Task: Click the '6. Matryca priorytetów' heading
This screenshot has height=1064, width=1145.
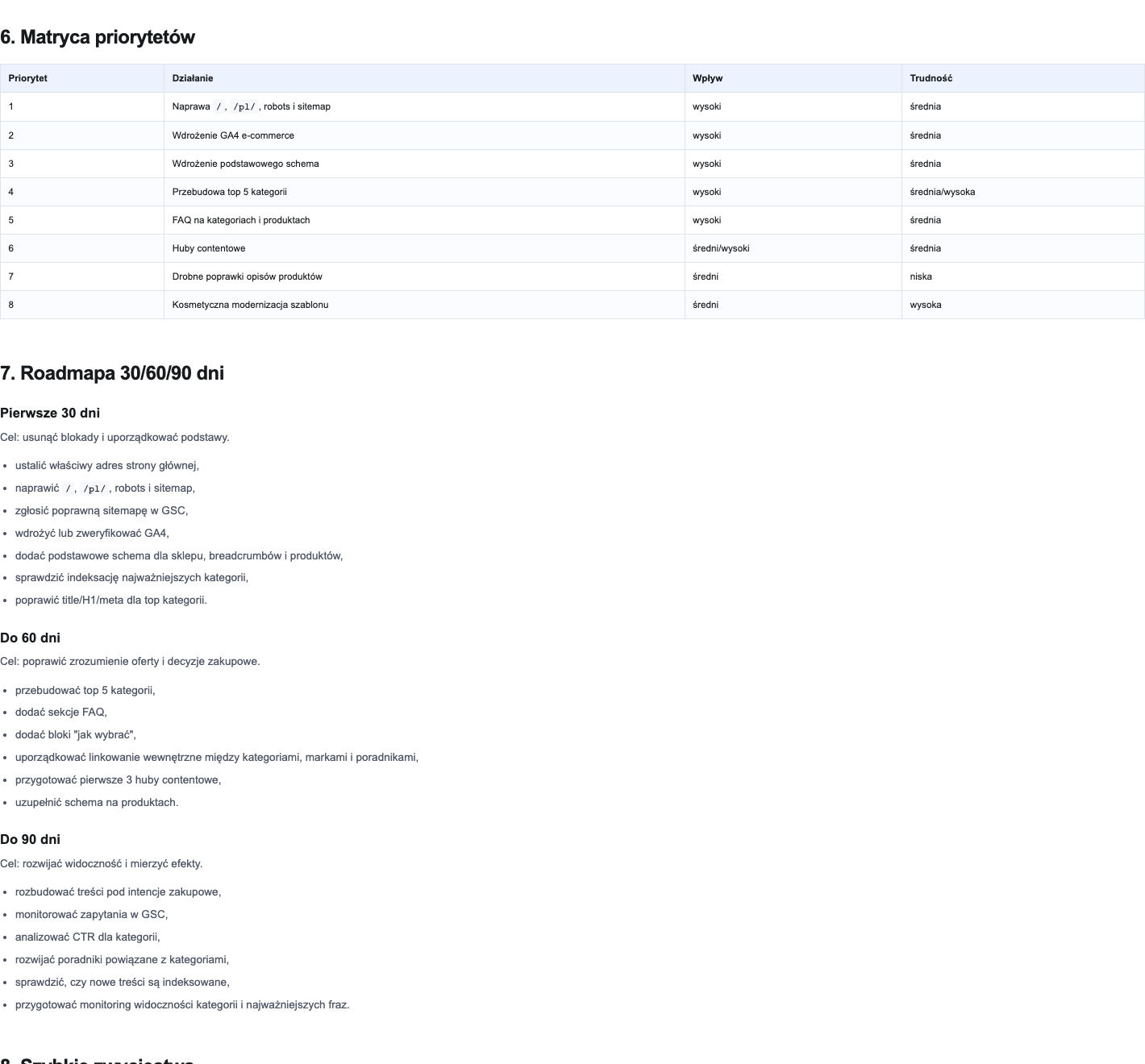Action: point(98,37)
